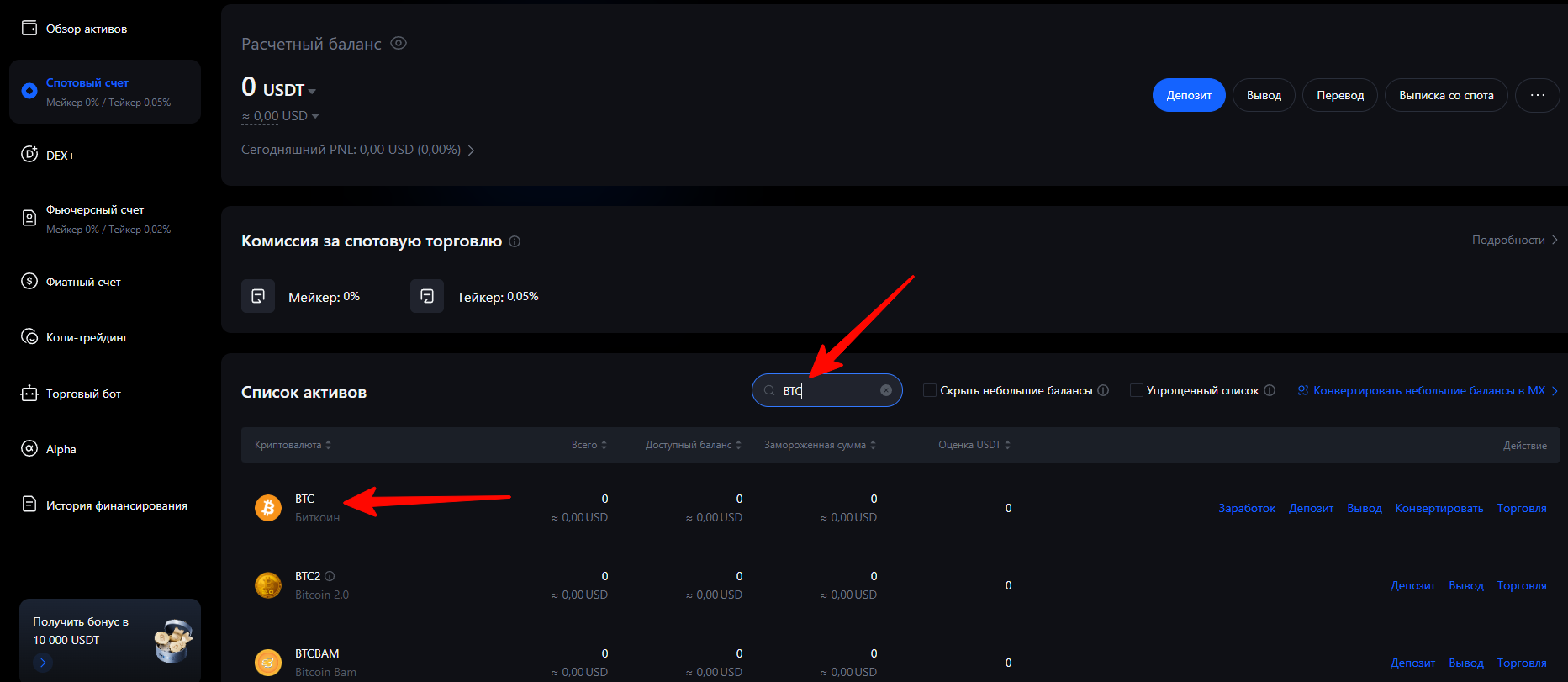Click Депозит link in BTC2 row

1412,585
